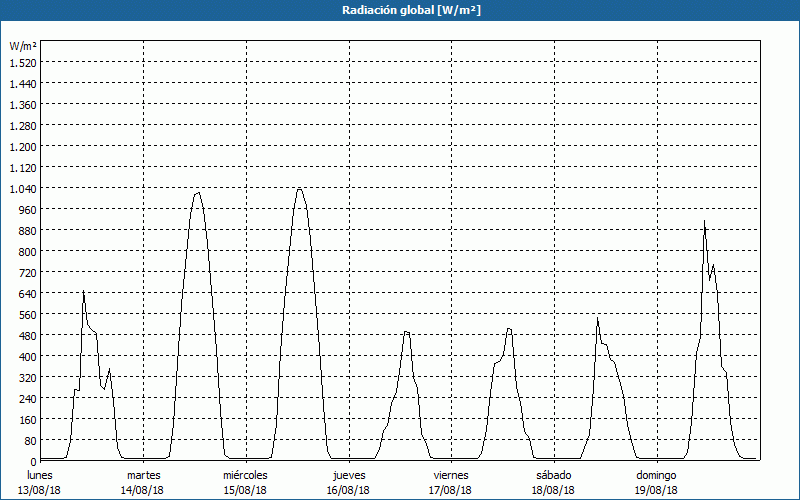Select the 160 y-axis value
800x500 pixels.
click(28, 419)
